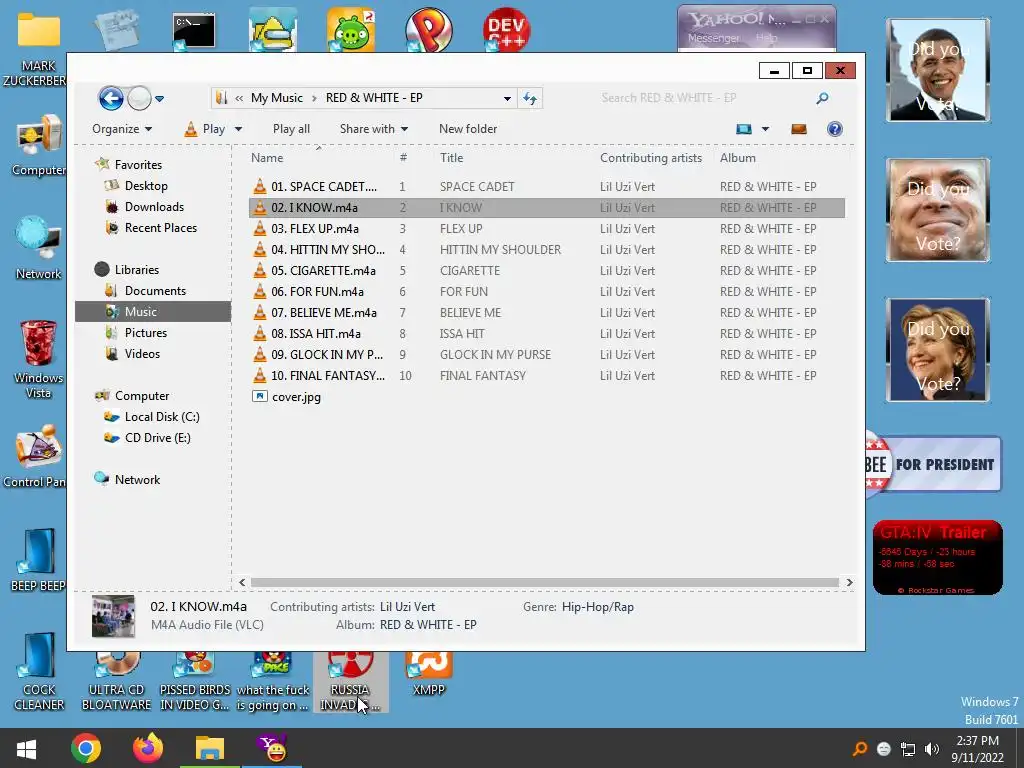
Task: Play the selected file with Play button
Action: [204, 129]
